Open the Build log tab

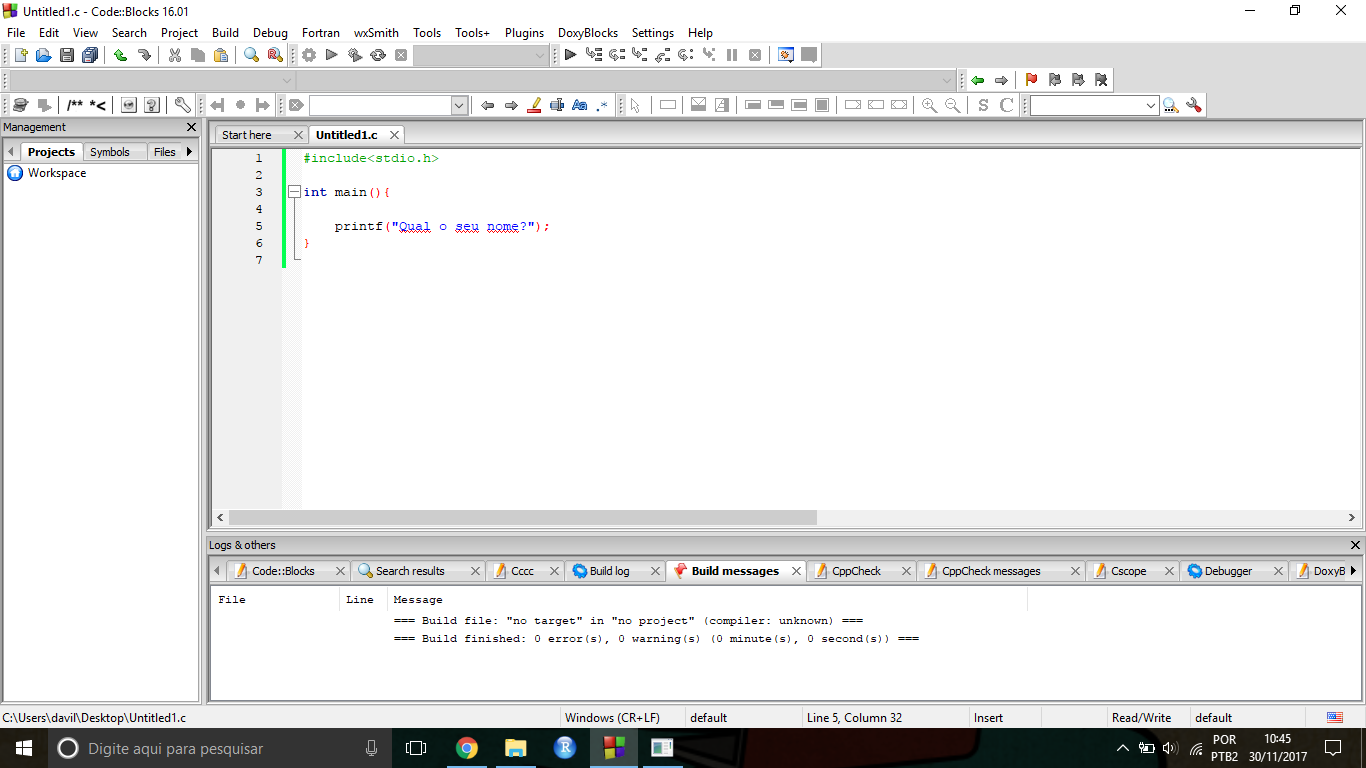click(609, 571)
